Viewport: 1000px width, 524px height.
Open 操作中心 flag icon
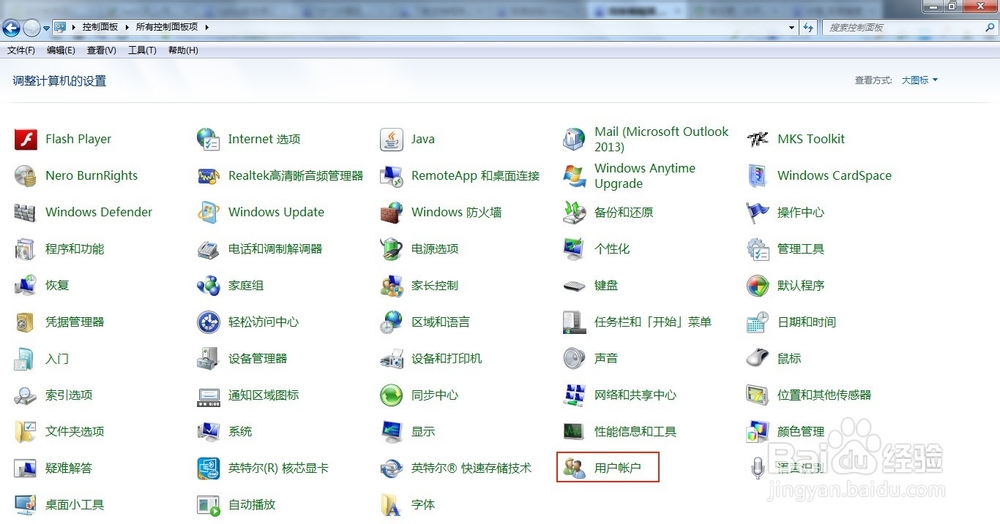[758, 212]
